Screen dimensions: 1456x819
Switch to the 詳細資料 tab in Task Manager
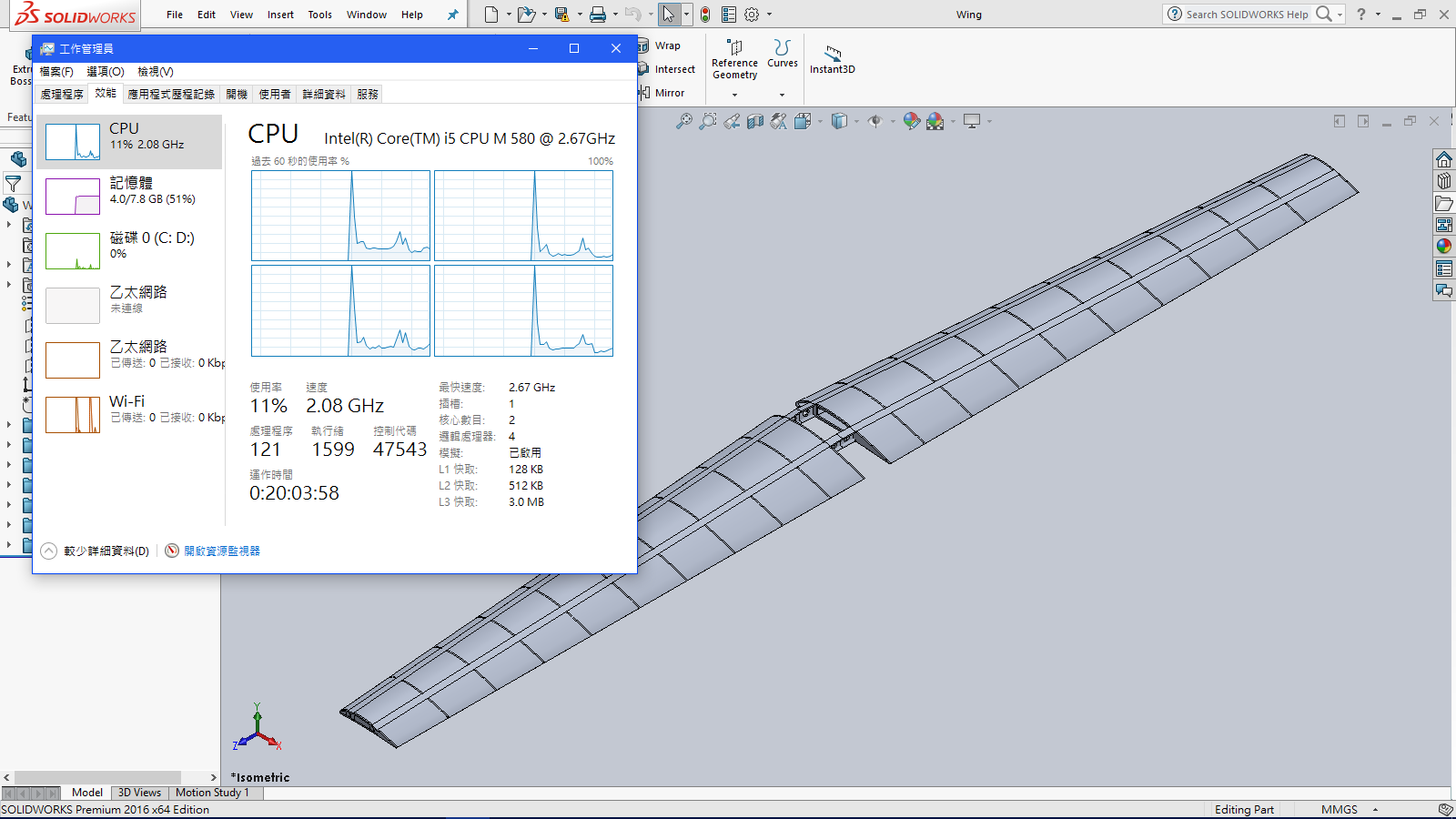coord(324,94)
